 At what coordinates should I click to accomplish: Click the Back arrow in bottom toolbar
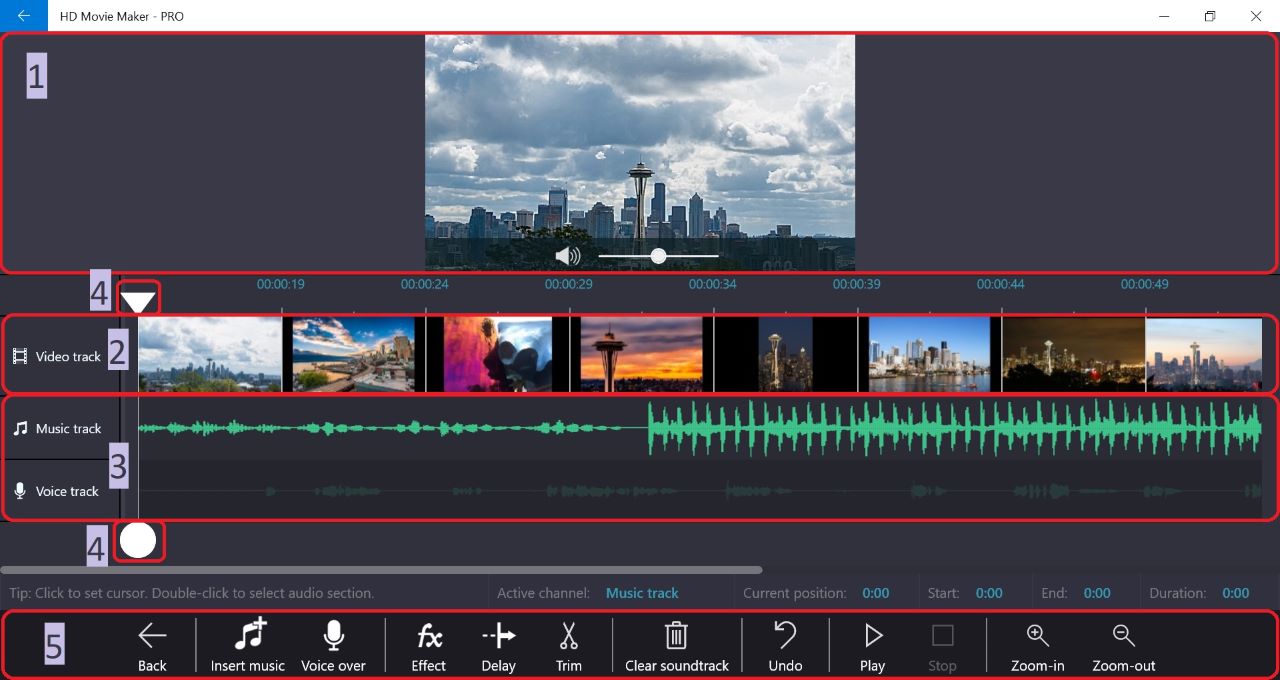click(152, 636)
